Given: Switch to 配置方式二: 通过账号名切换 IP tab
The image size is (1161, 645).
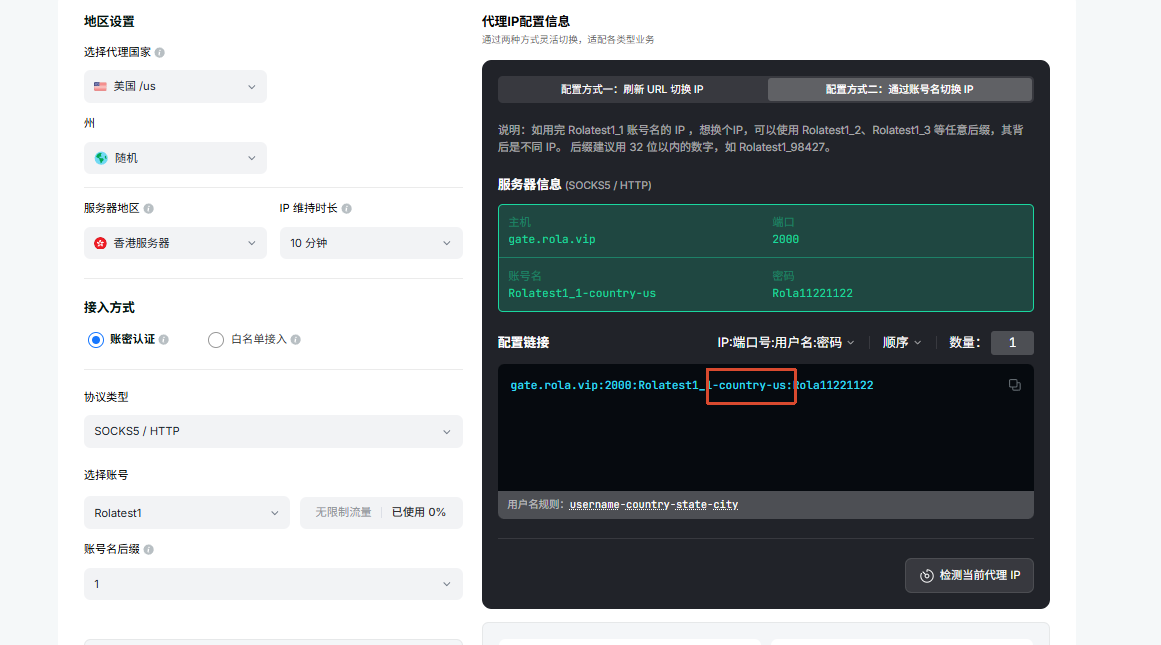Looking at the screenshot, I should 900,90.
